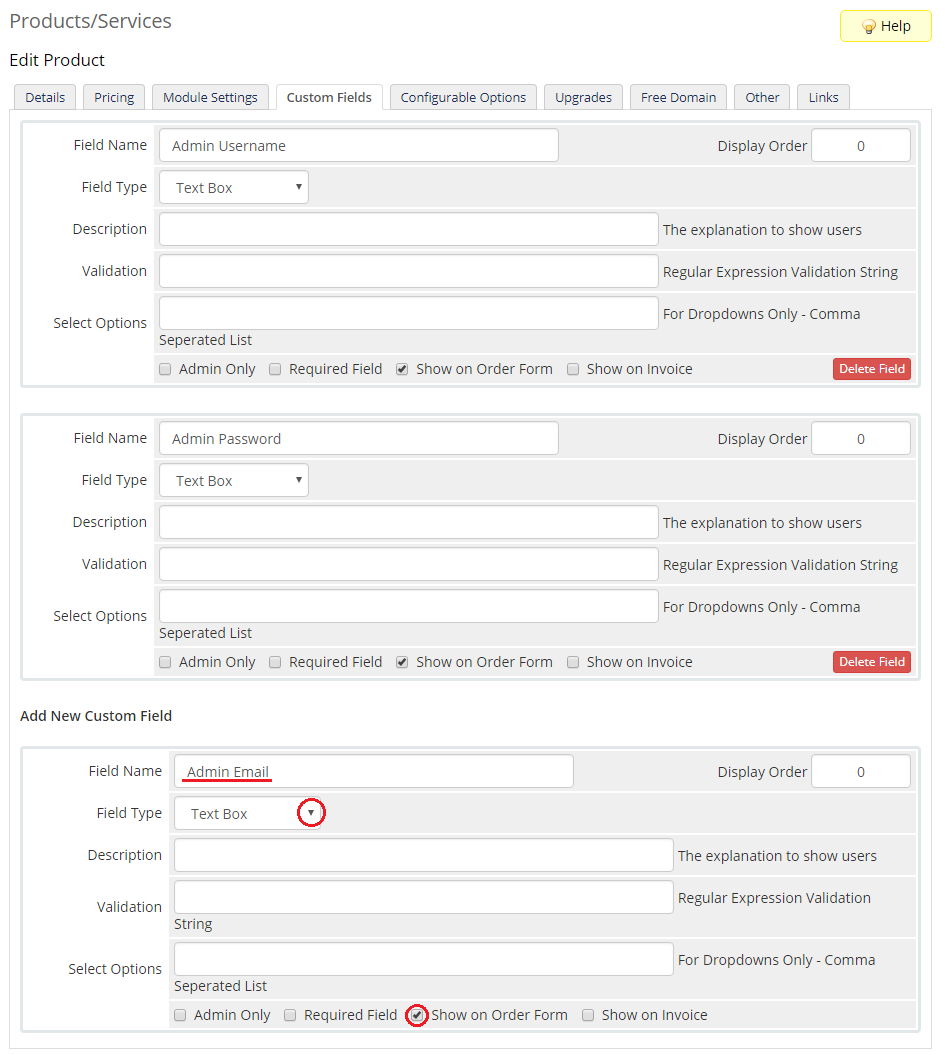The width and height of the screenshot is (945, 1055).
Task: Click Display Order for new custom field
Action: [x=861, y=771]
